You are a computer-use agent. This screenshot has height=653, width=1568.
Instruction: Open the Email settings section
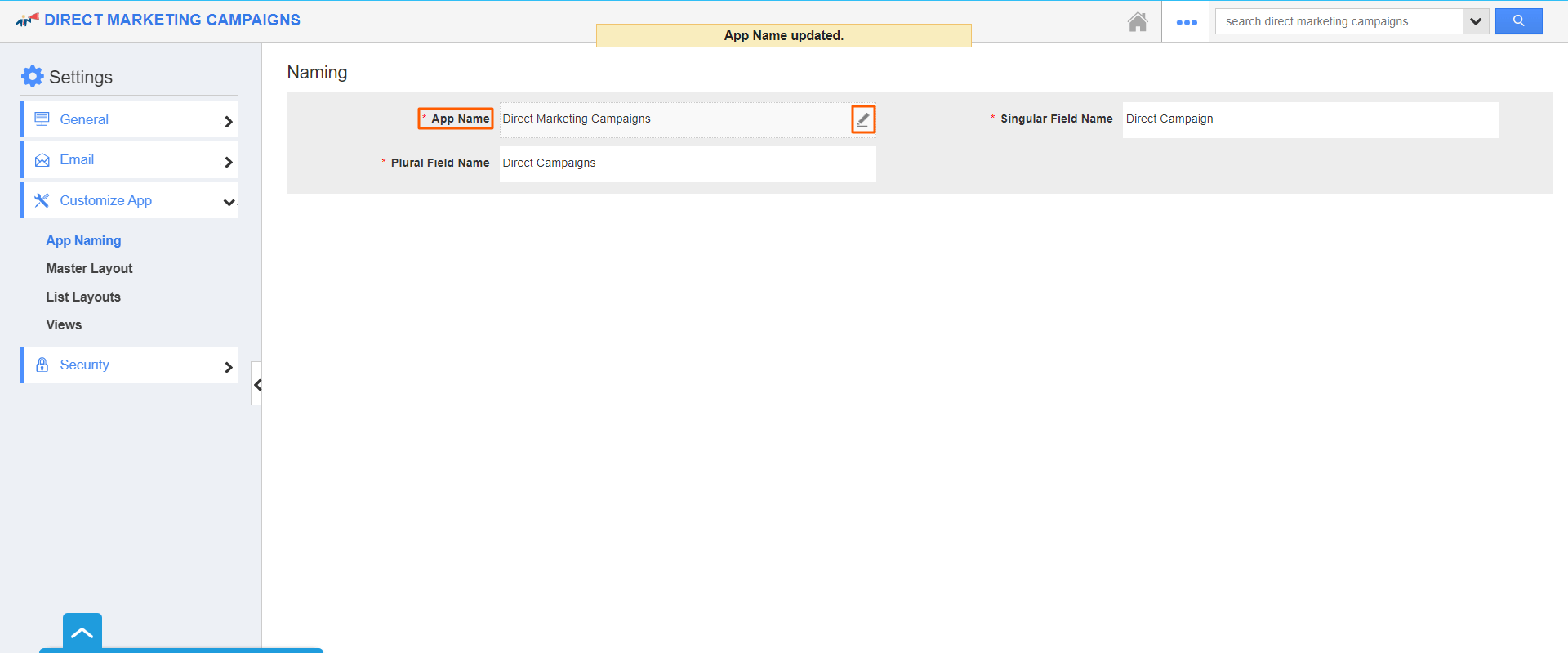coord(131,160)
